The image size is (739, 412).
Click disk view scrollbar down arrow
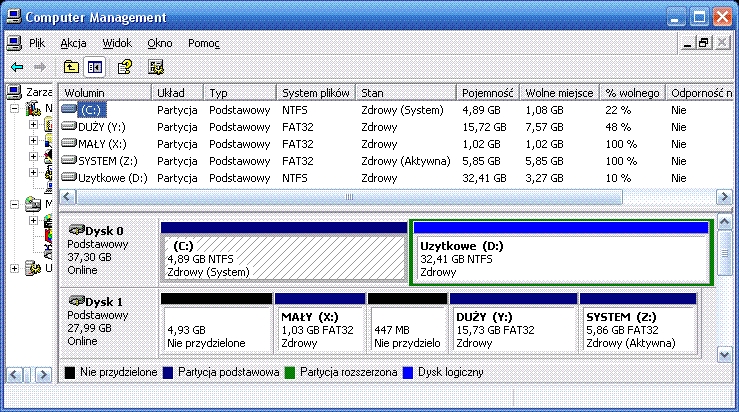pos(724,354)
